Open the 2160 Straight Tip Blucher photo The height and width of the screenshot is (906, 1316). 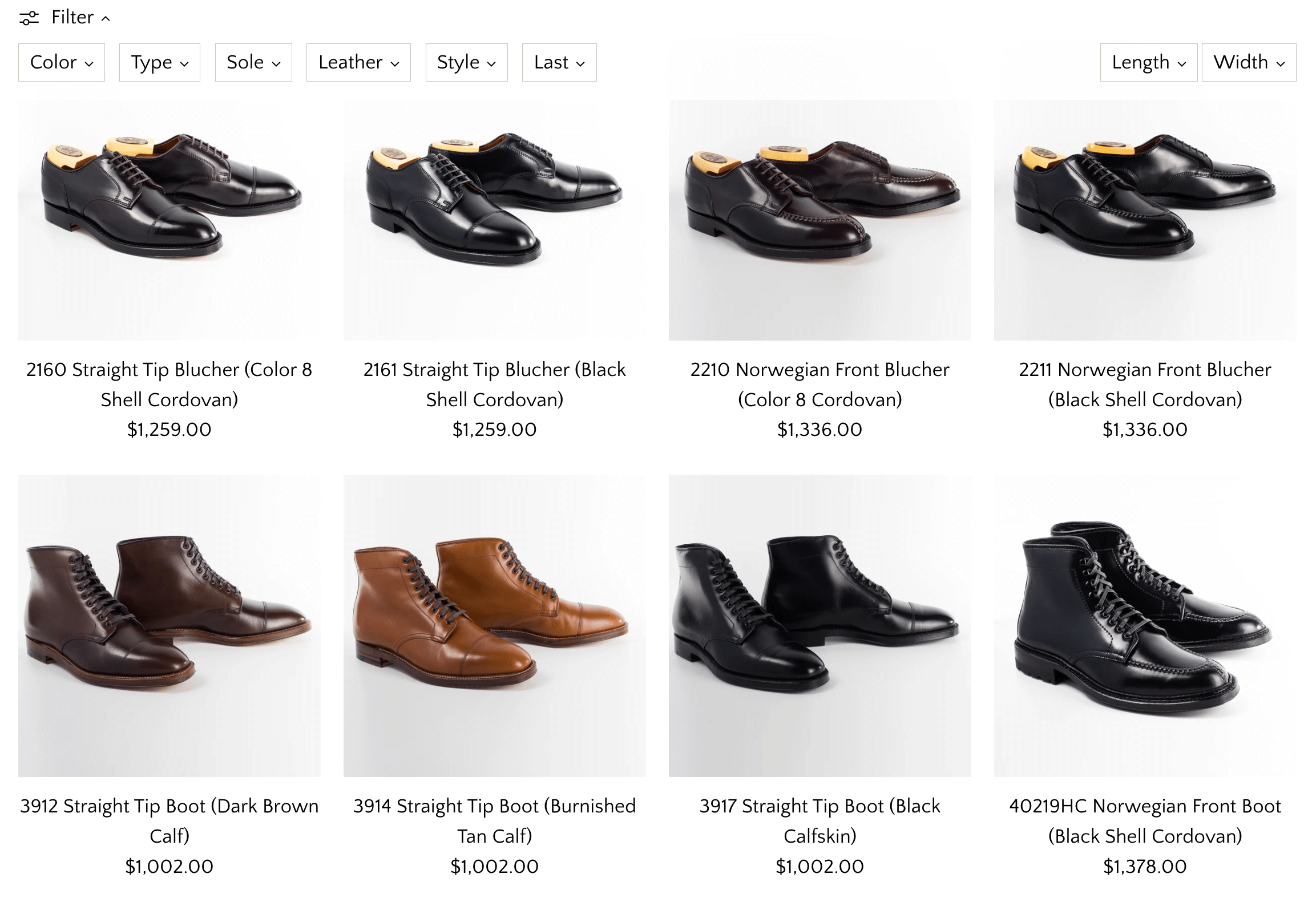[x=169, y=220]
